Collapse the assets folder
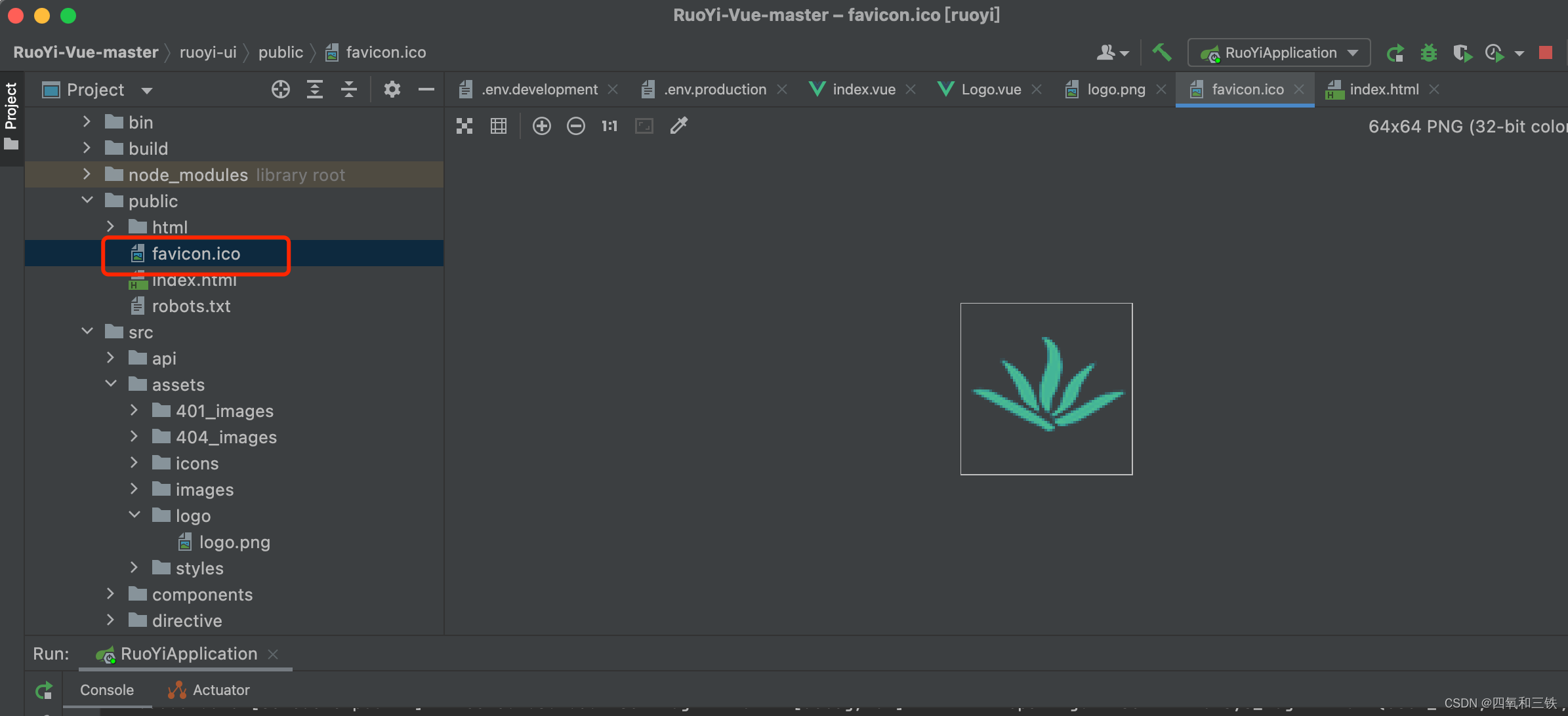The image size is (1568, 716). point(110,384)
